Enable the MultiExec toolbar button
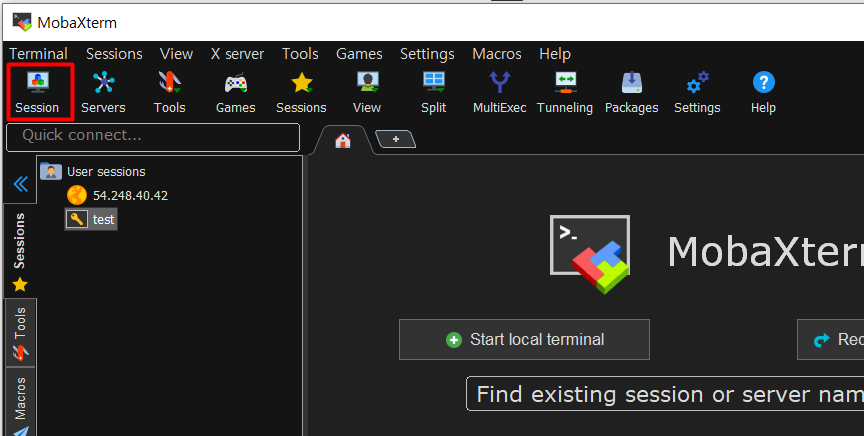Image resolution: width=864 pixels, height=436 pixels. pos(500,92)
